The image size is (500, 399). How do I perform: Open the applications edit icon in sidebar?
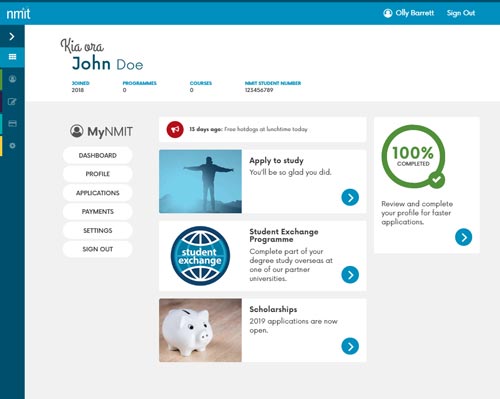(12, 102)
